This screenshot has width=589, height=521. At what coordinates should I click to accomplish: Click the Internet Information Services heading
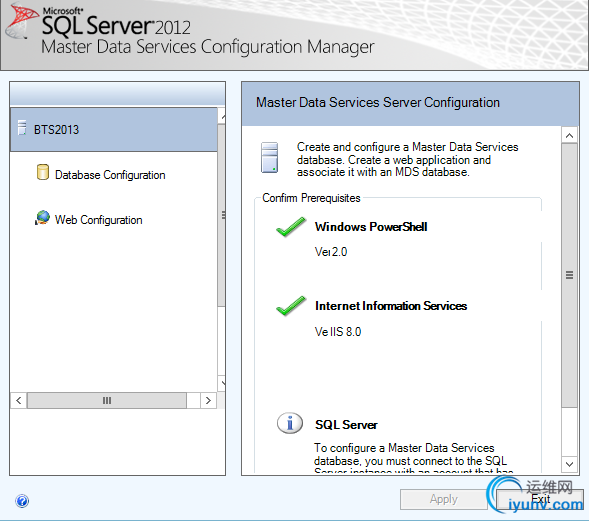391,306
